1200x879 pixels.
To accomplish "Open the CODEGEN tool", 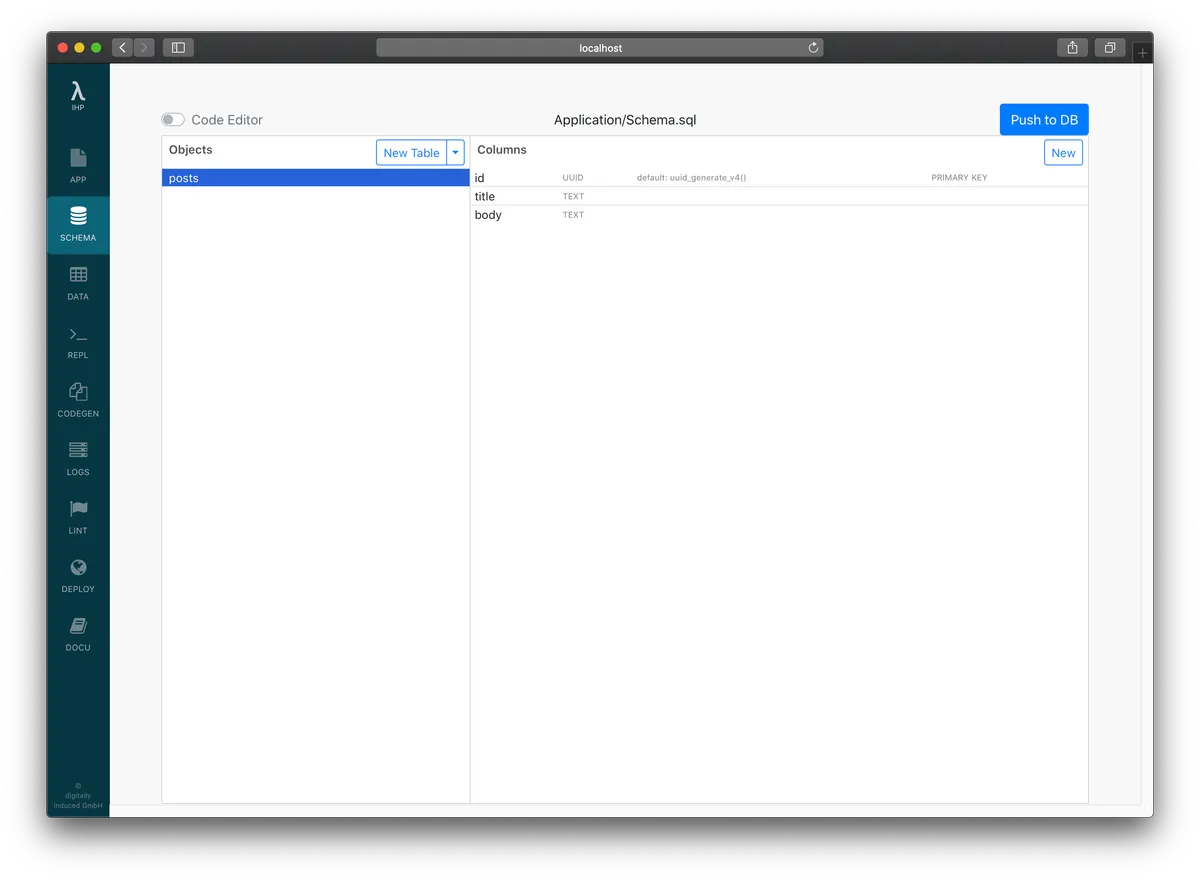I will pos(77,398).
